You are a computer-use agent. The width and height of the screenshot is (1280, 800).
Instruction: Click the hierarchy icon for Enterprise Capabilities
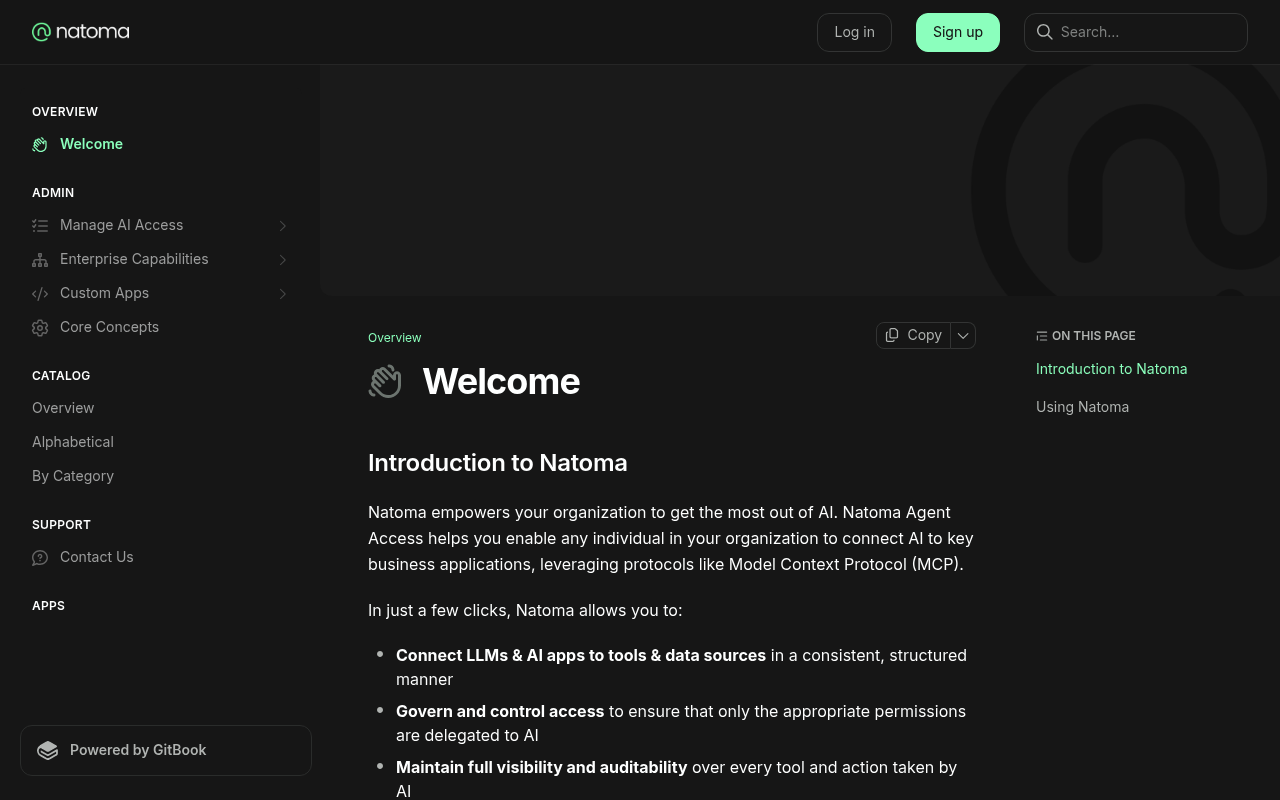(x=40, y=259)
